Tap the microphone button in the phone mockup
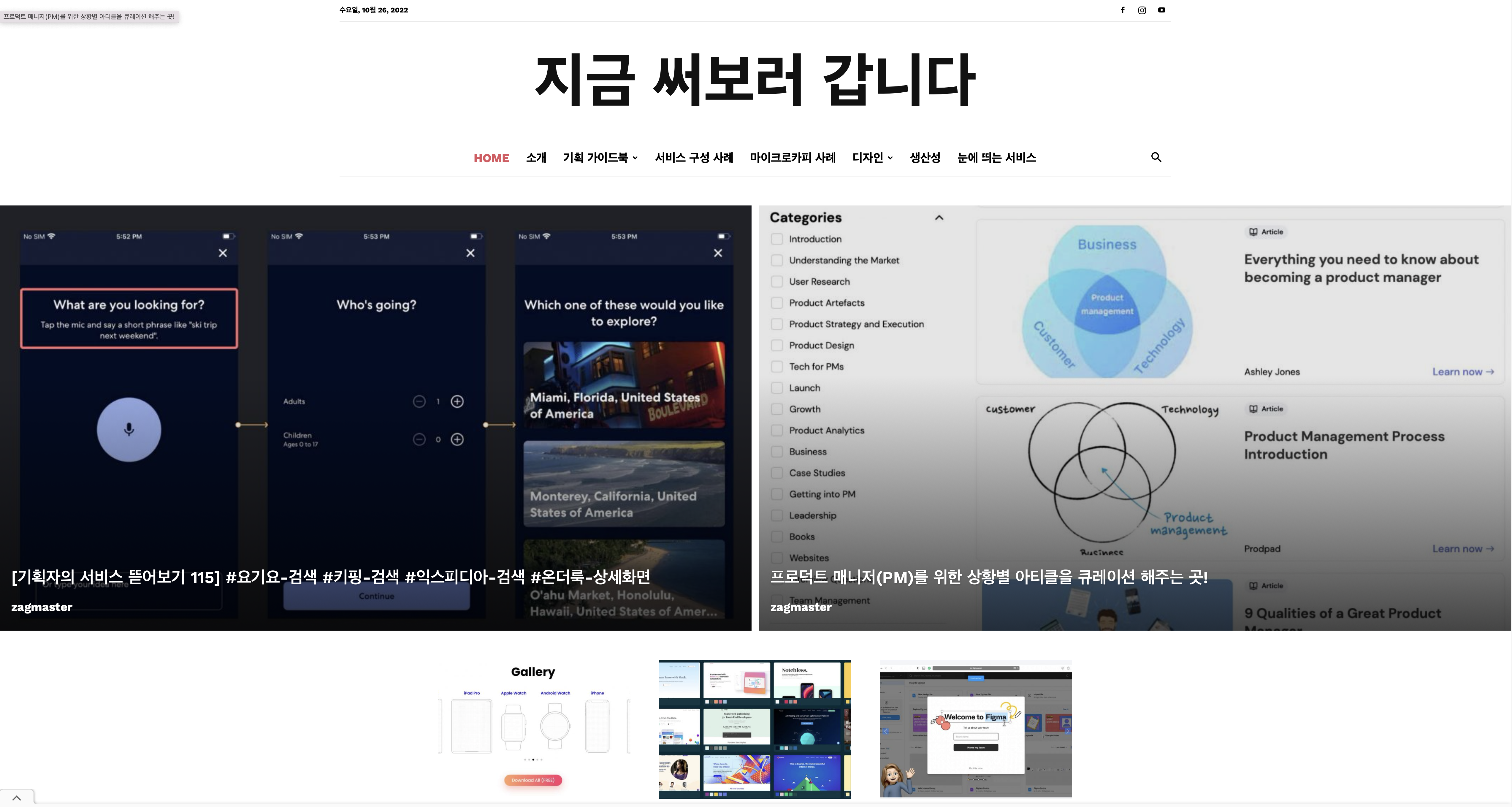Viewport: 1512px width, 807px height. click(129, 429)
